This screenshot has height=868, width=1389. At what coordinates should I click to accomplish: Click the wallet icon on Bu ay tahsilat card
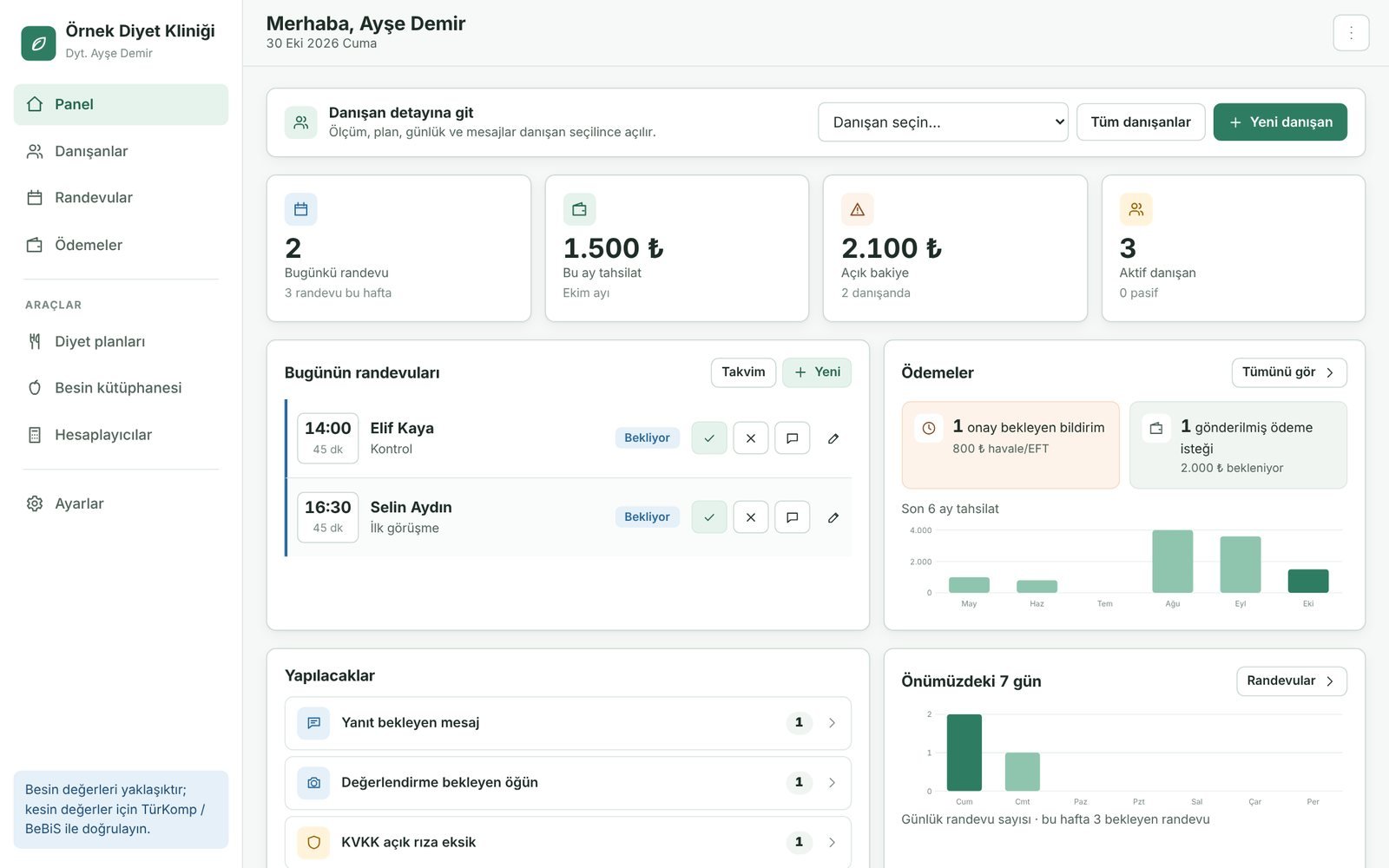[x=579, y=209]
